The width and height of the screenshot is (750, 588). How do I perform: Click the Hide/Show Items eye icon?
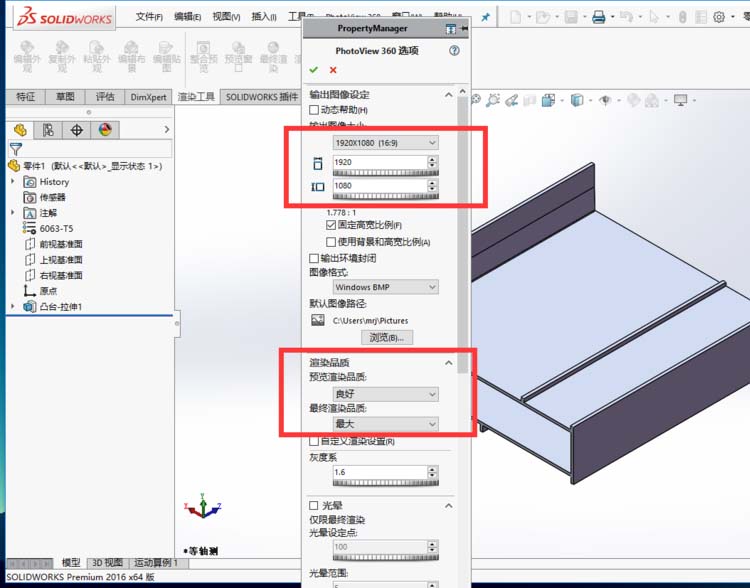coord(606,100)
